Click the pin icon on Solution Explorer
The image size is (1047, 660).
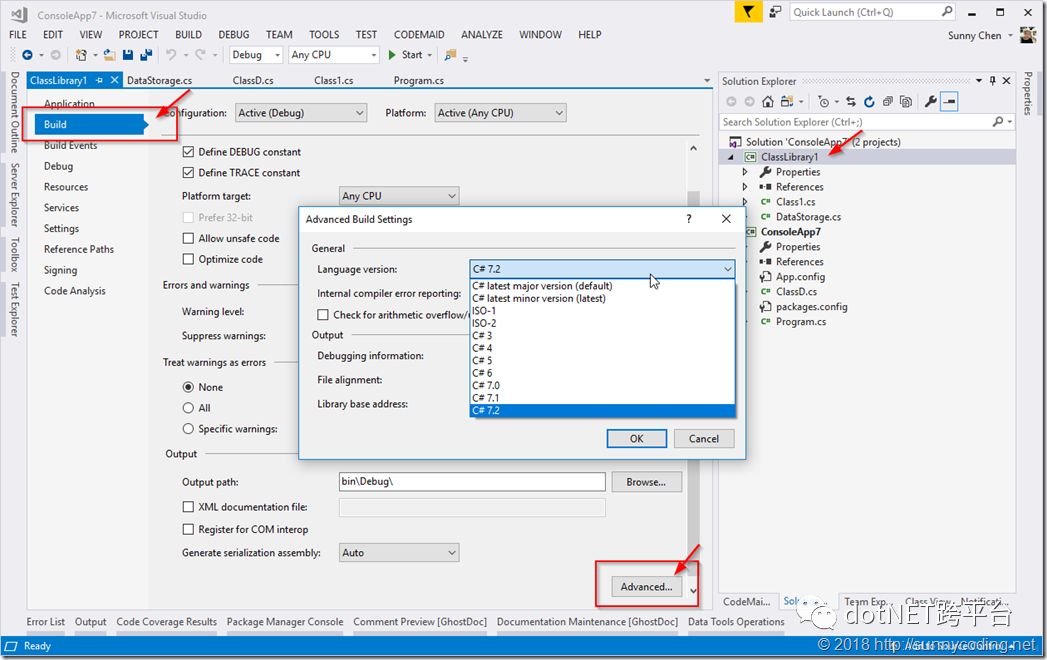(993, 81)
